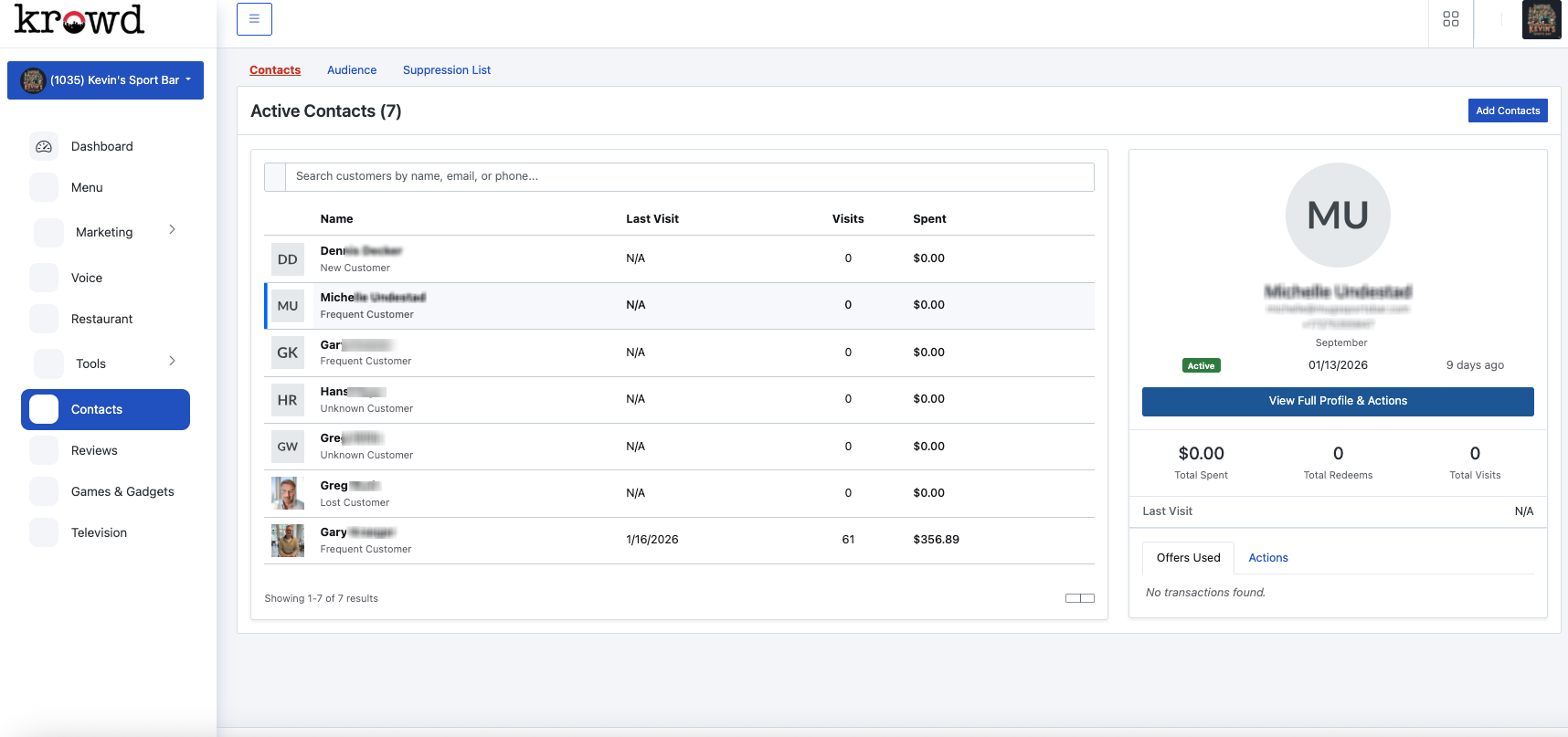
Task: Open the user profile avatar menu
Action: tap(1542, 20)
